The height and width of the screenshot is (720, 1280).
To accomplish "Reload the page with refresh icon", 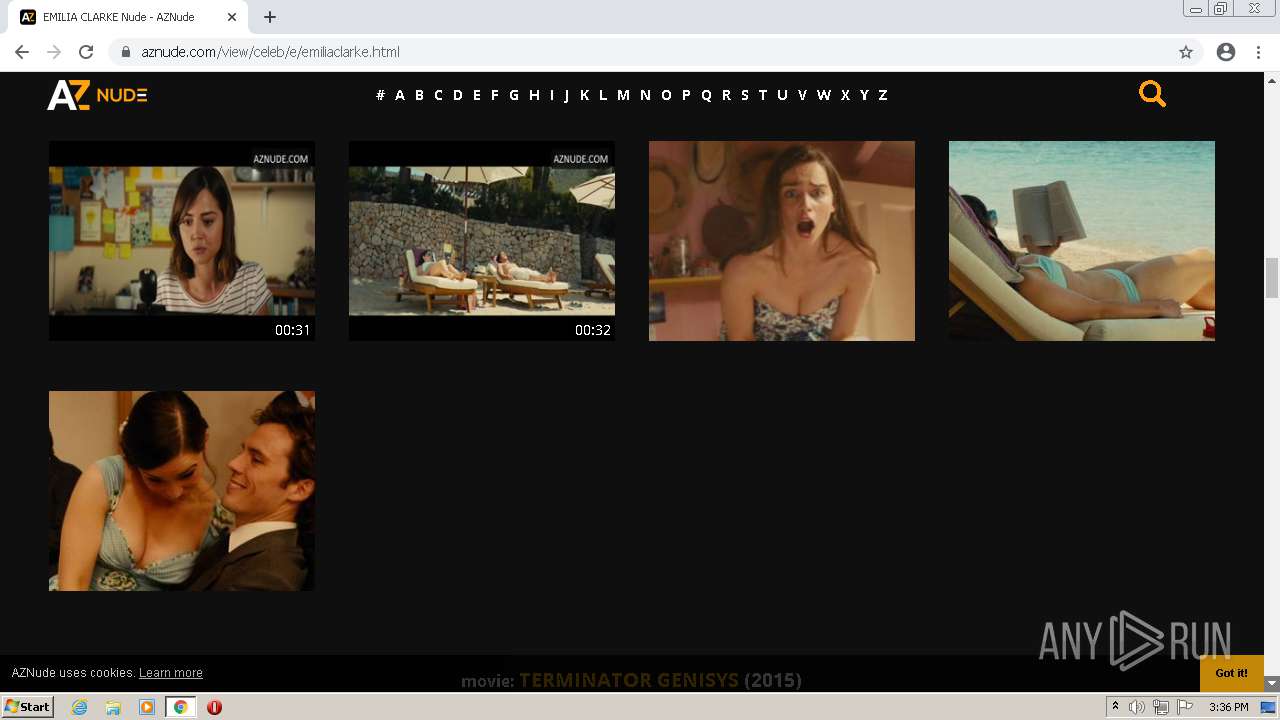I will tap(86, 52).
